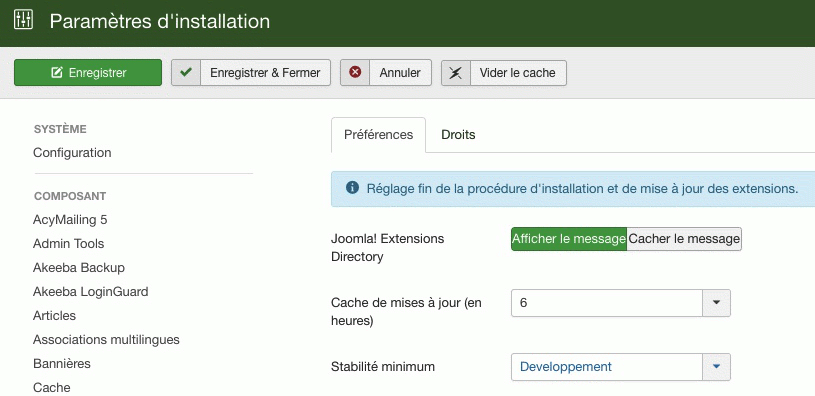Click the red cancel X icon
Image resolution: width=815 pixels, height=396 pixels.
tap(355, 72)
